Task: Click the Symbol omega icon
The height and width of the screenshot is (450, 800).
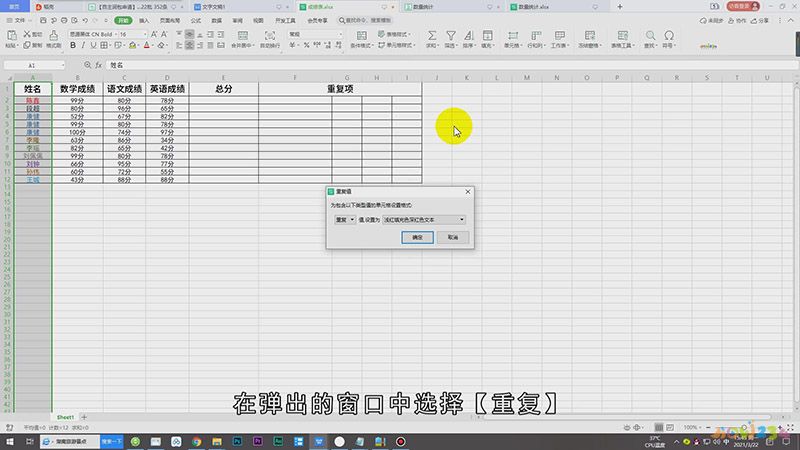Action: (x=669, y=36)
